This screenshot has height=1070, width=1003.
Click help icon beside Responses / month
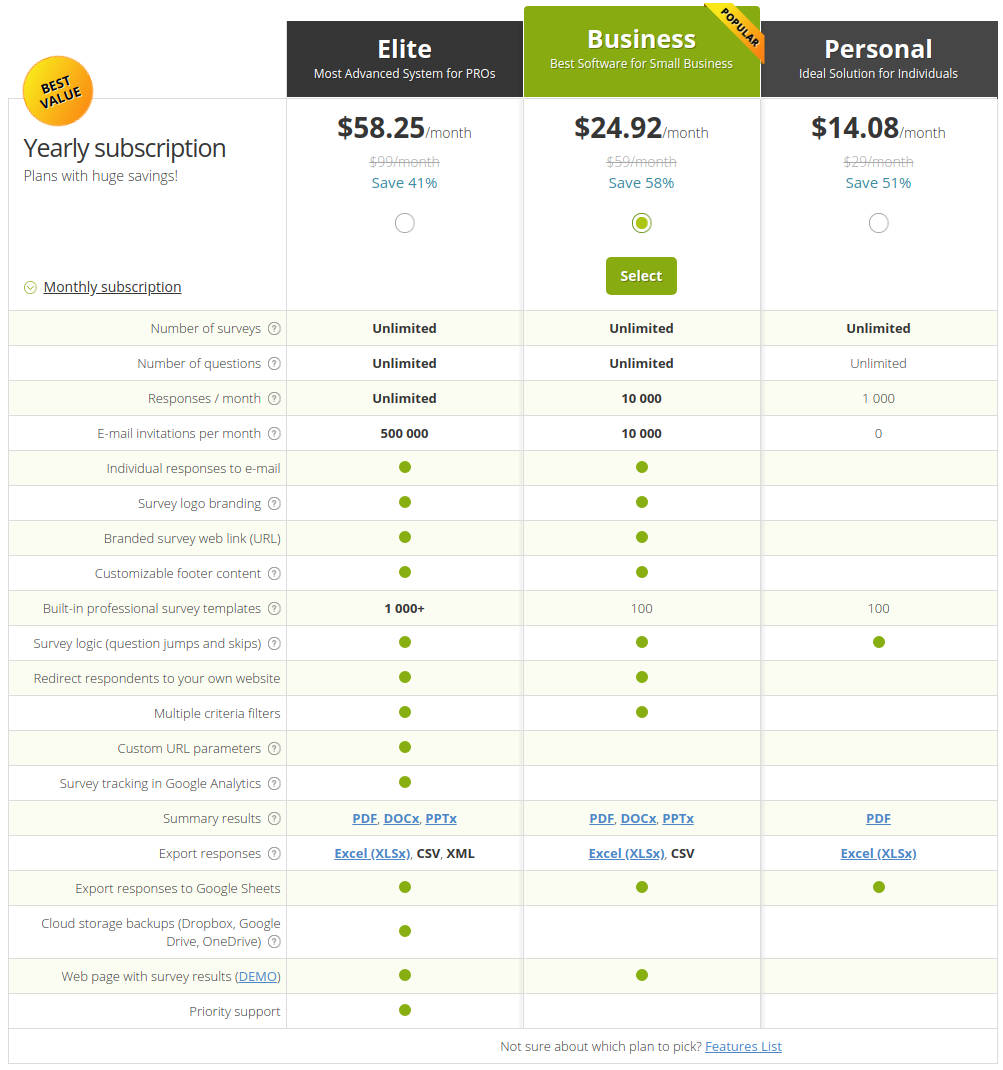274,398
